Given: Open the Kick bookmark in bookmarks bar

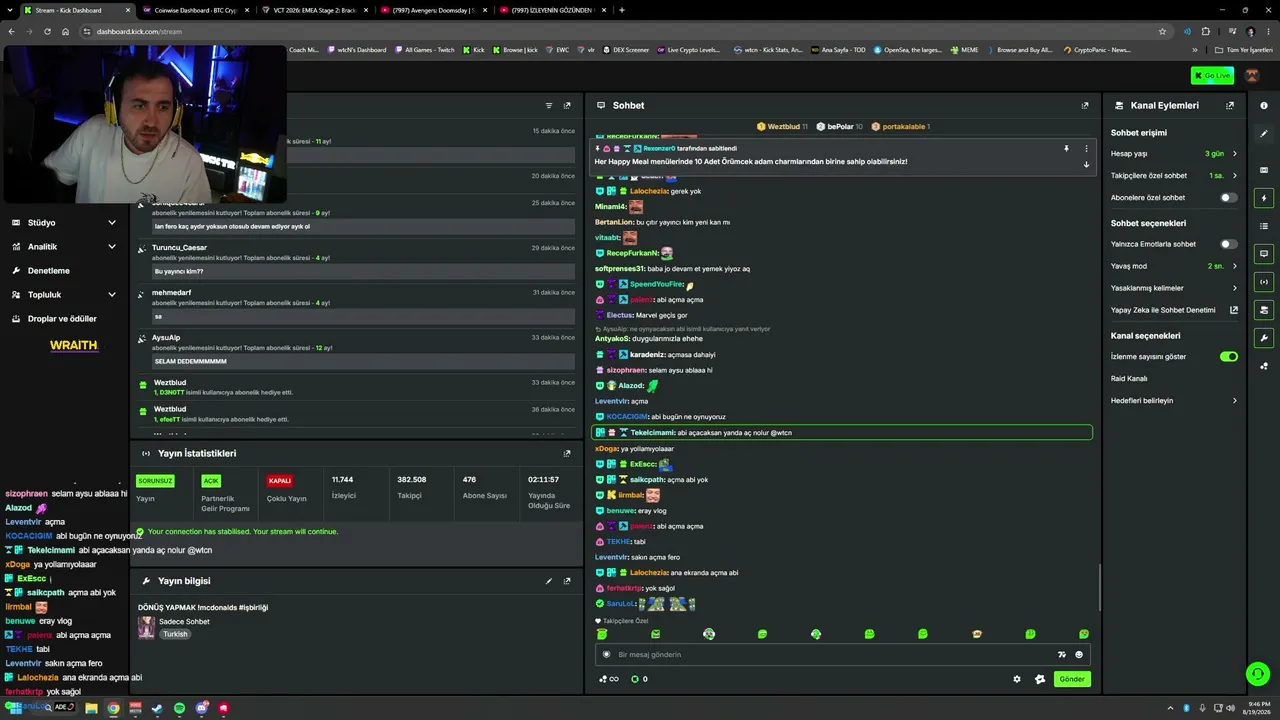Looking at the screenshot, I should pyautogui.click(x=474, y=50).
